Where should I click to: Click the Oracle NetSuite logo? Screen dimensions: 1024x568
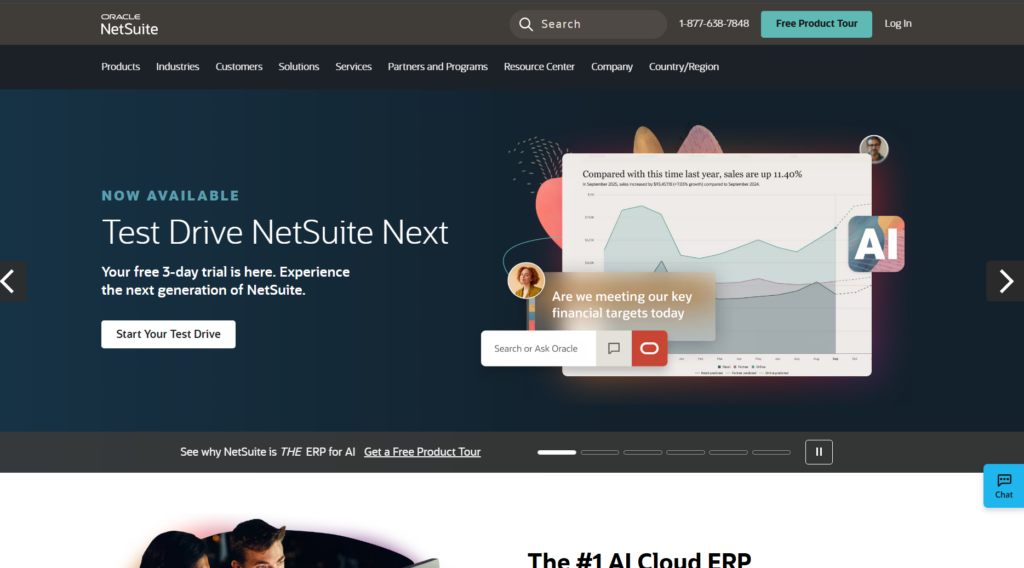pos(129,24)
